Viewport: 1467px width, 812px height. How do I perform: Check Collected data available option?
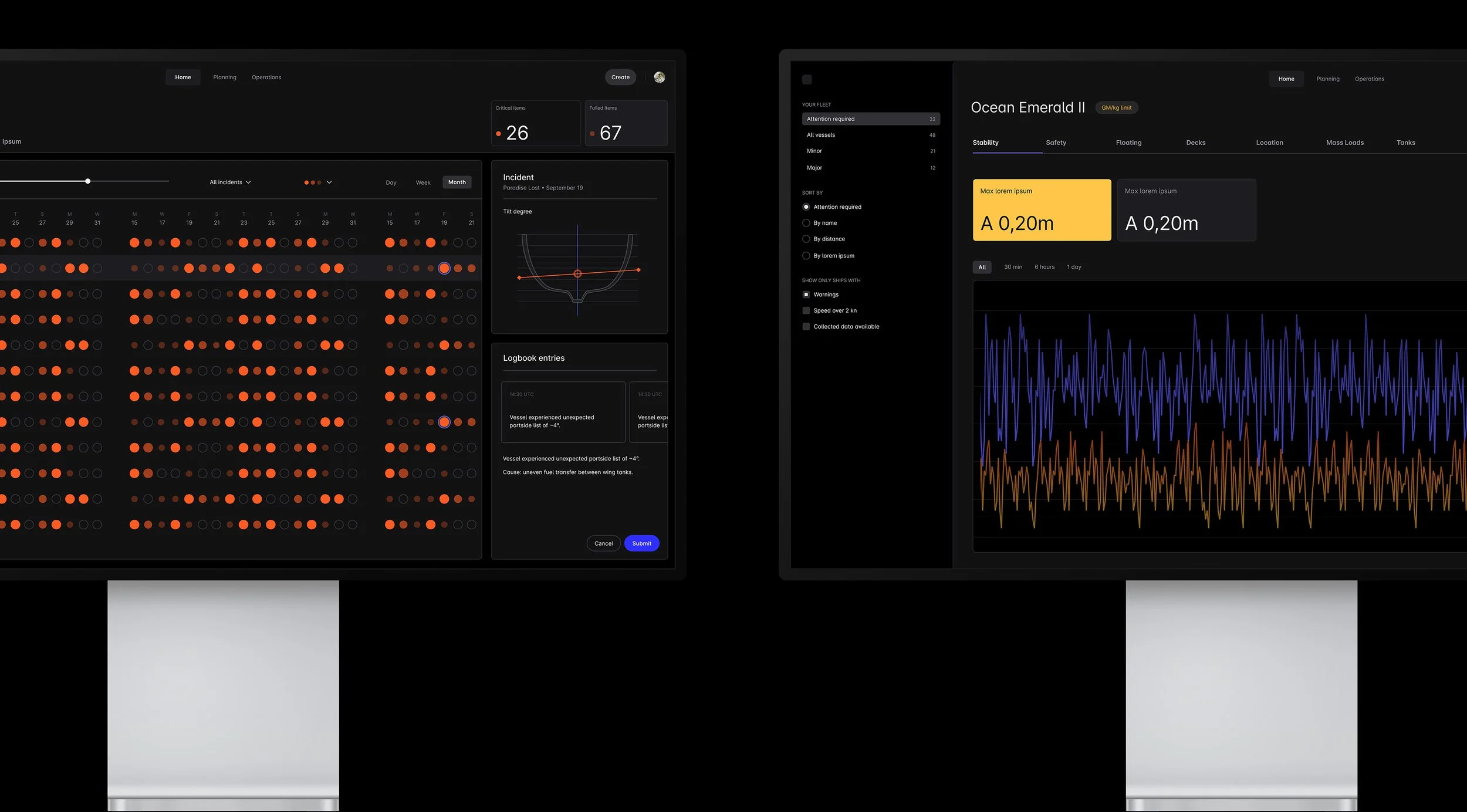(806, 327)
